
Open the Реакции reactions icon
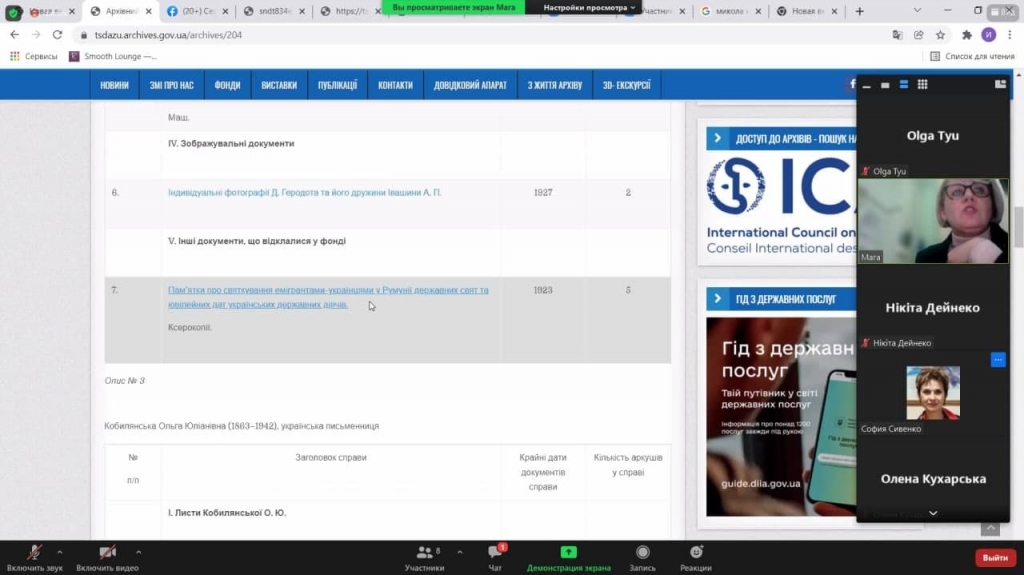696,552
